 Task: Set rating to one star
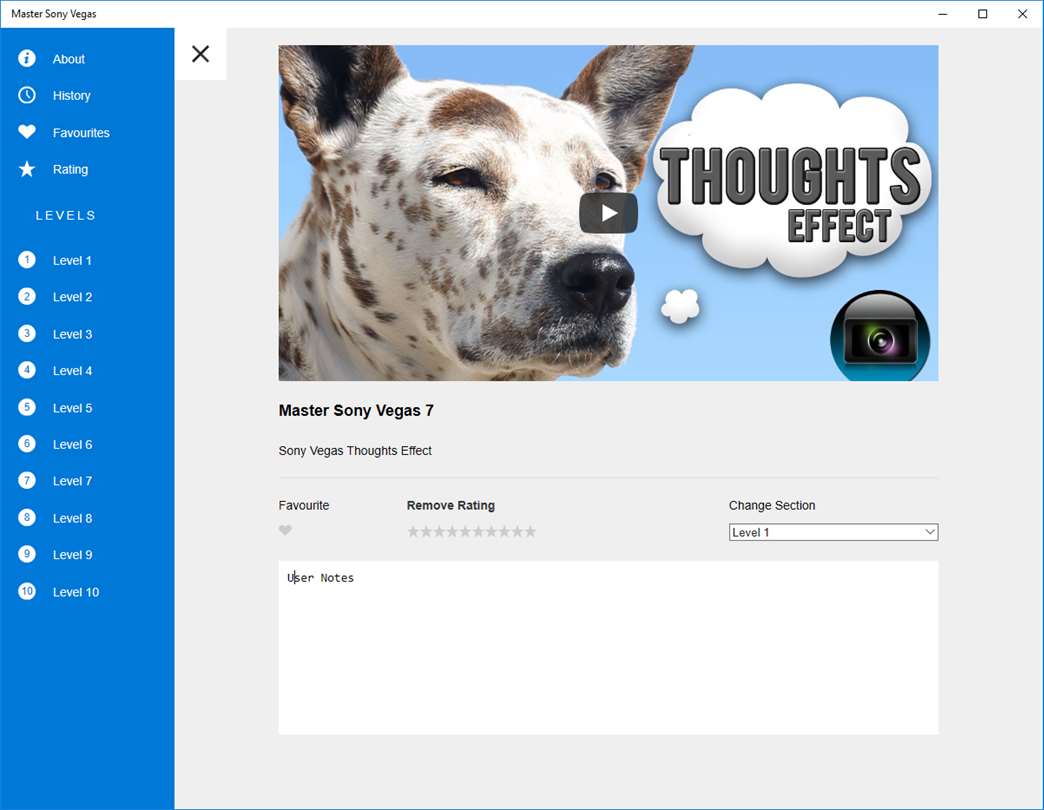pos(413,531)
